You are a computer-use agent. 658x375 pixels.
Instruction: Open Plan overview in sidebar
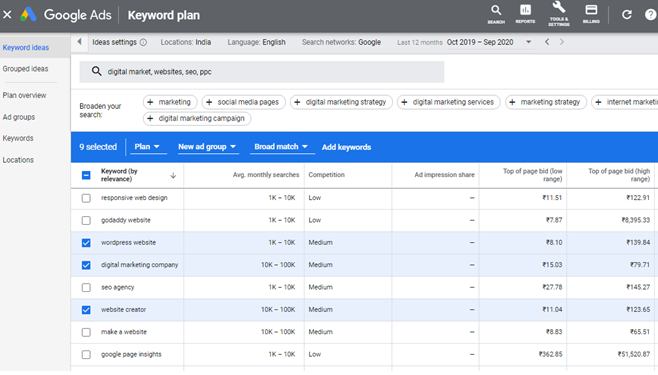pyautogui.click(x=24, y=95)
